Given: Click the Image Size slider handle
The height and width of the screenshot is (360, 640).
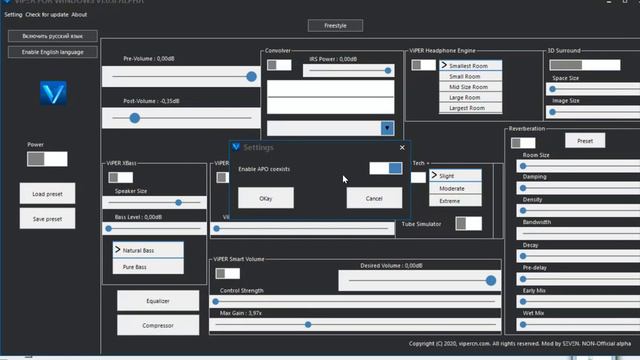Looking at the screenshot, I should [x=553, y=112].
